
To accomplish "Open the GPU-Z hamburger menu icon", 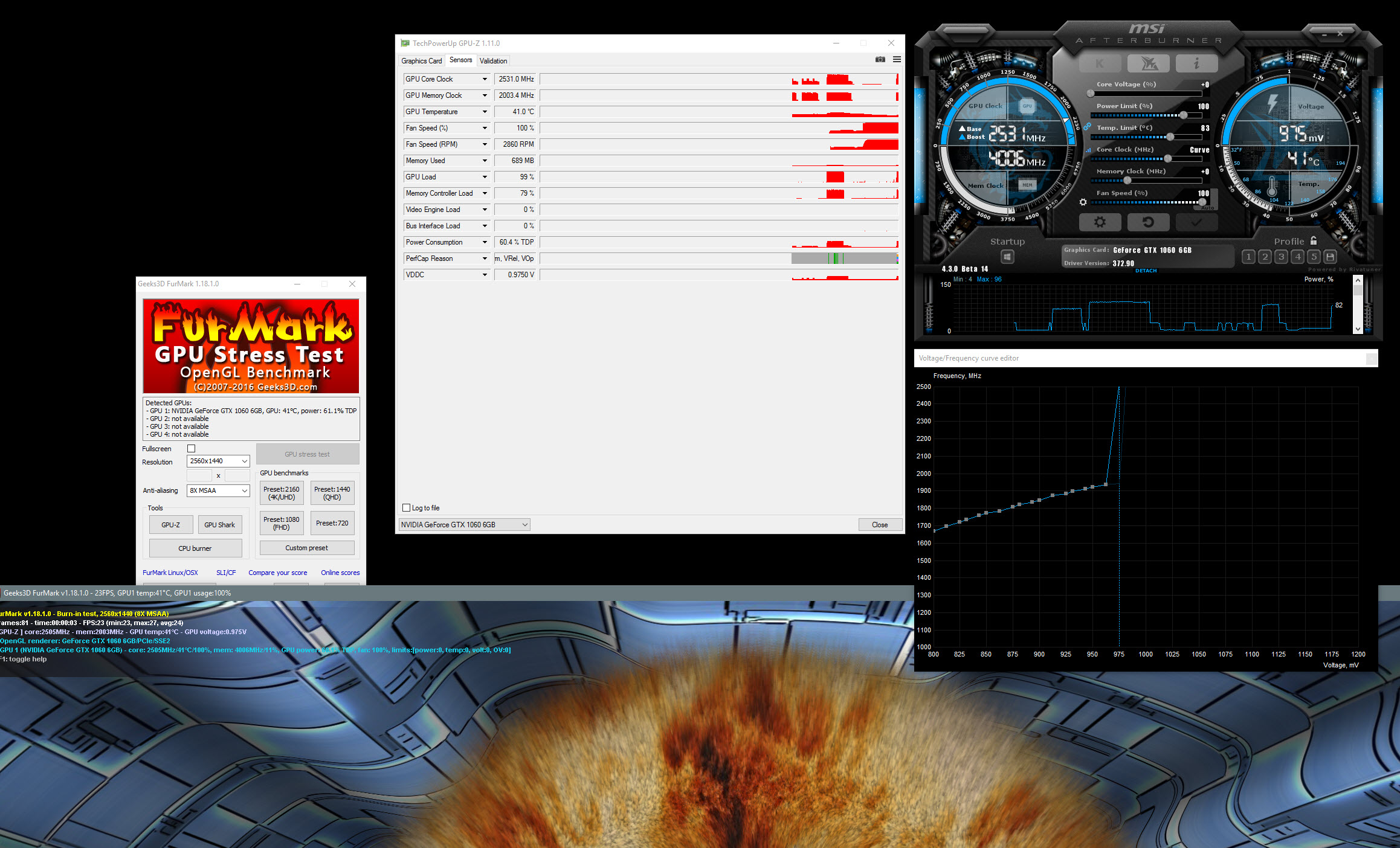I will pos(897,60).
